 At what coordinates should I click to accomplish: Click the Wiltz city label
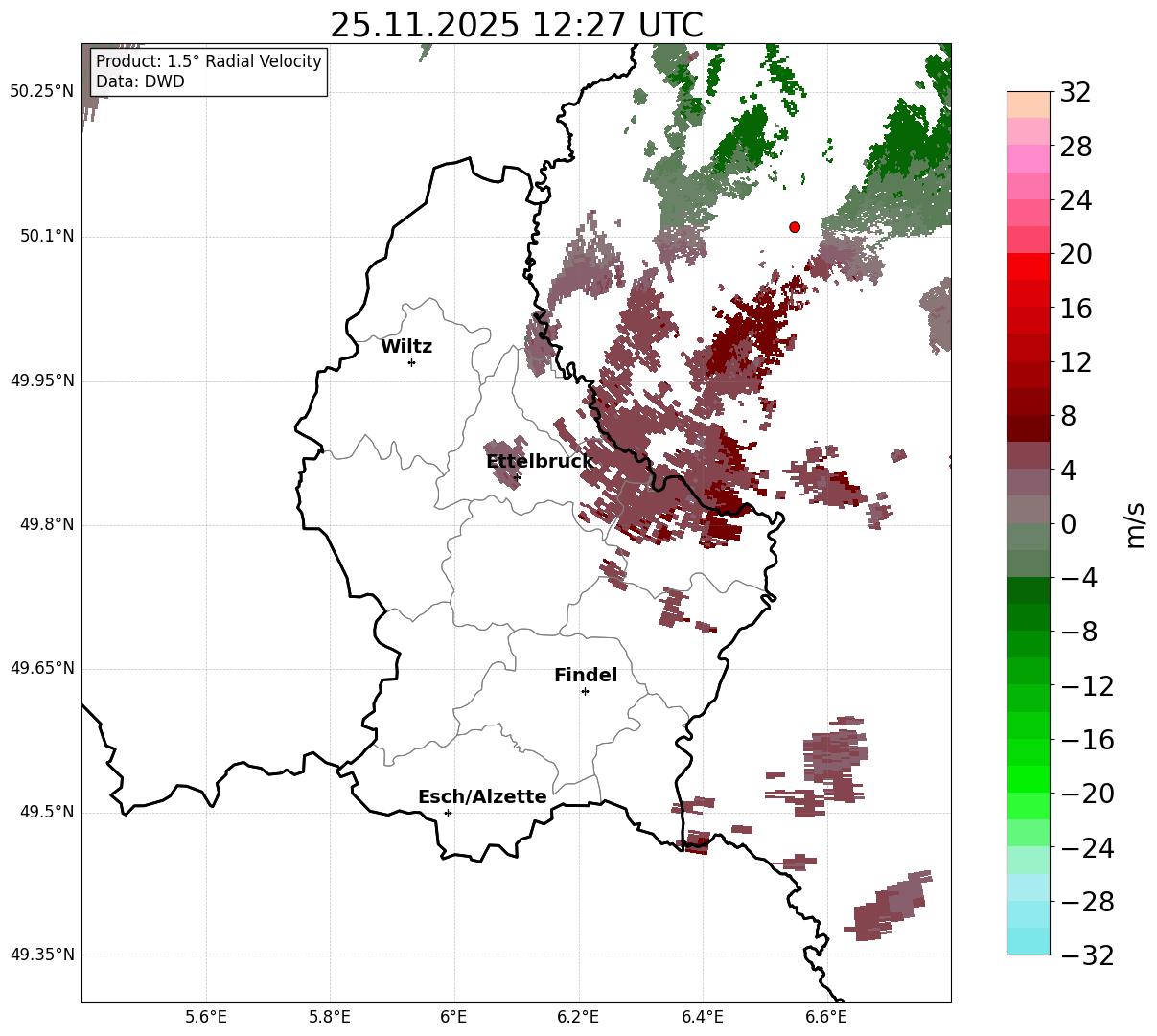coord(406,347)
